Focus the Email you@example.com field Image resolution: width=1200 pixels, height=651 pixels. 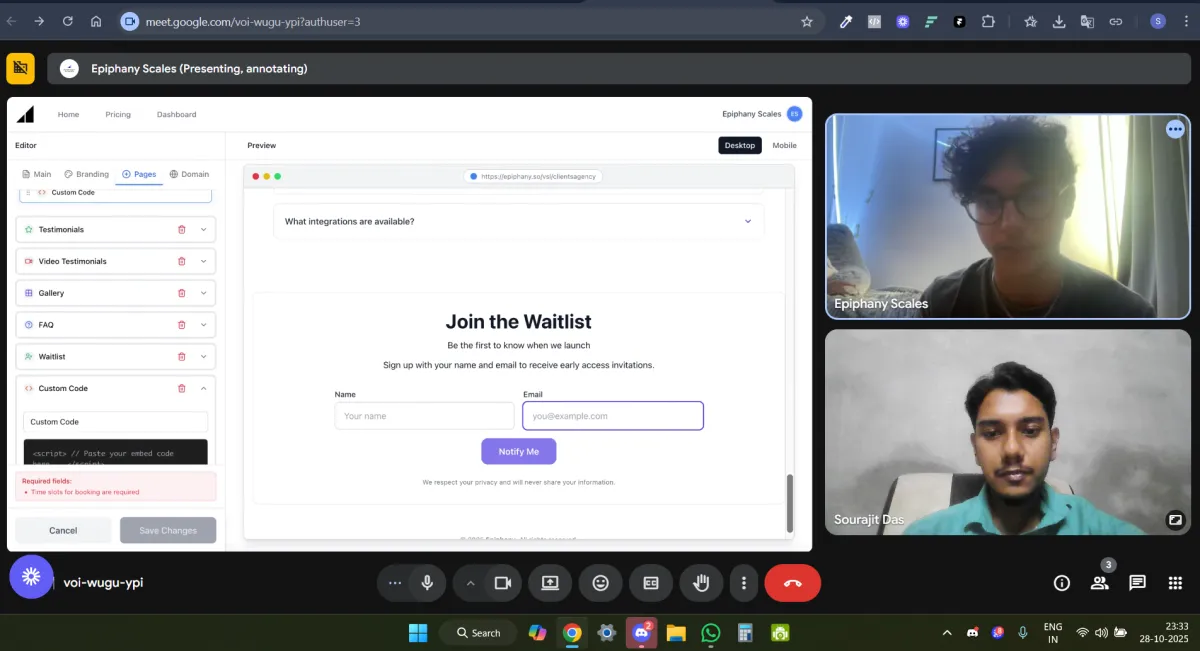613,416
